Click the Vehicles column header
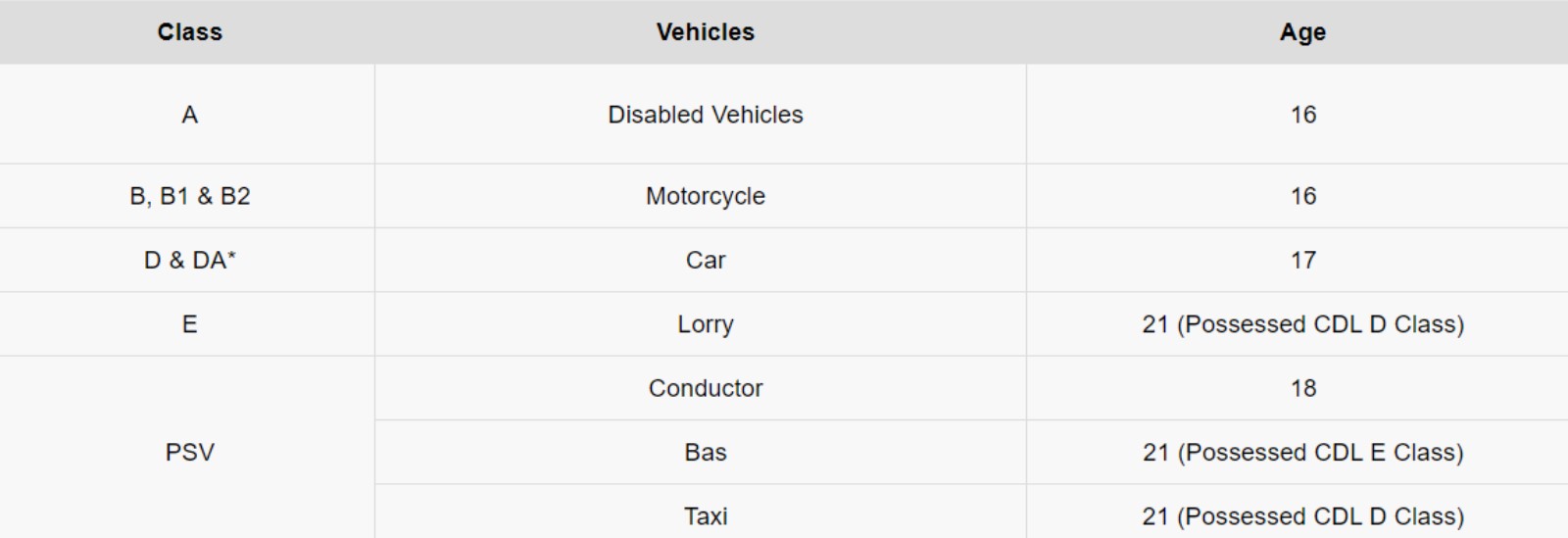 (x=705, y=32)
